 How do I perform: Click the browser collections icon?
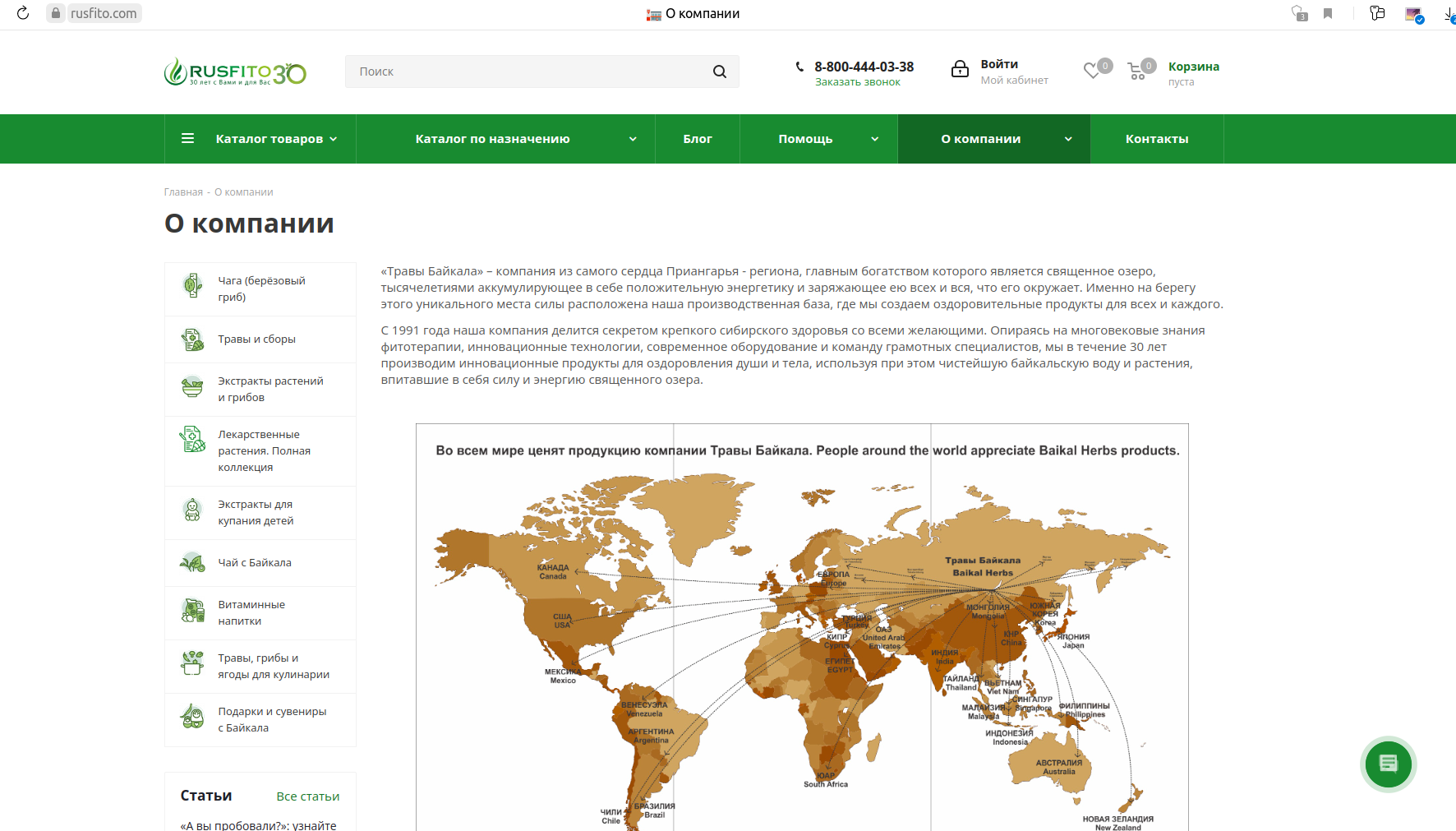coord(1378,13)
